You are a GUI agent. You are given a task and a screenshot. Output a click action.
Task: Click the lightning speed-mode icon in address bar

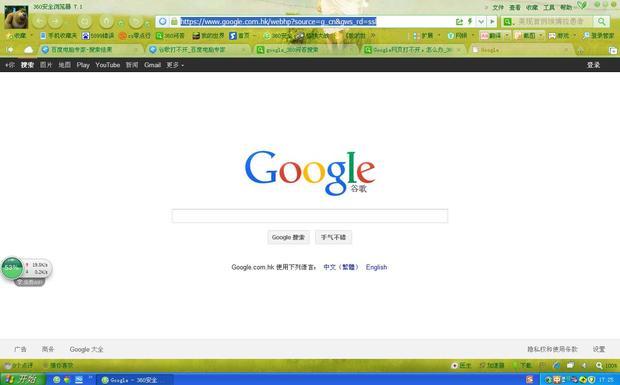coord(470,22)
